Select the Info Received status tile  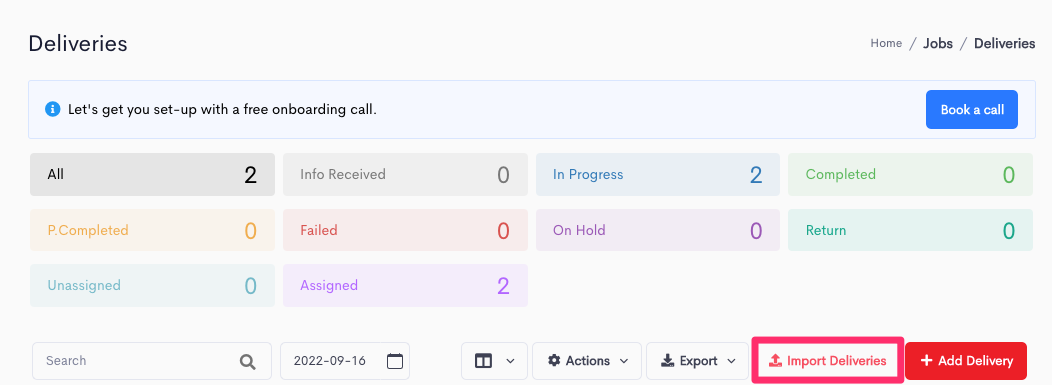click(405, 174)
